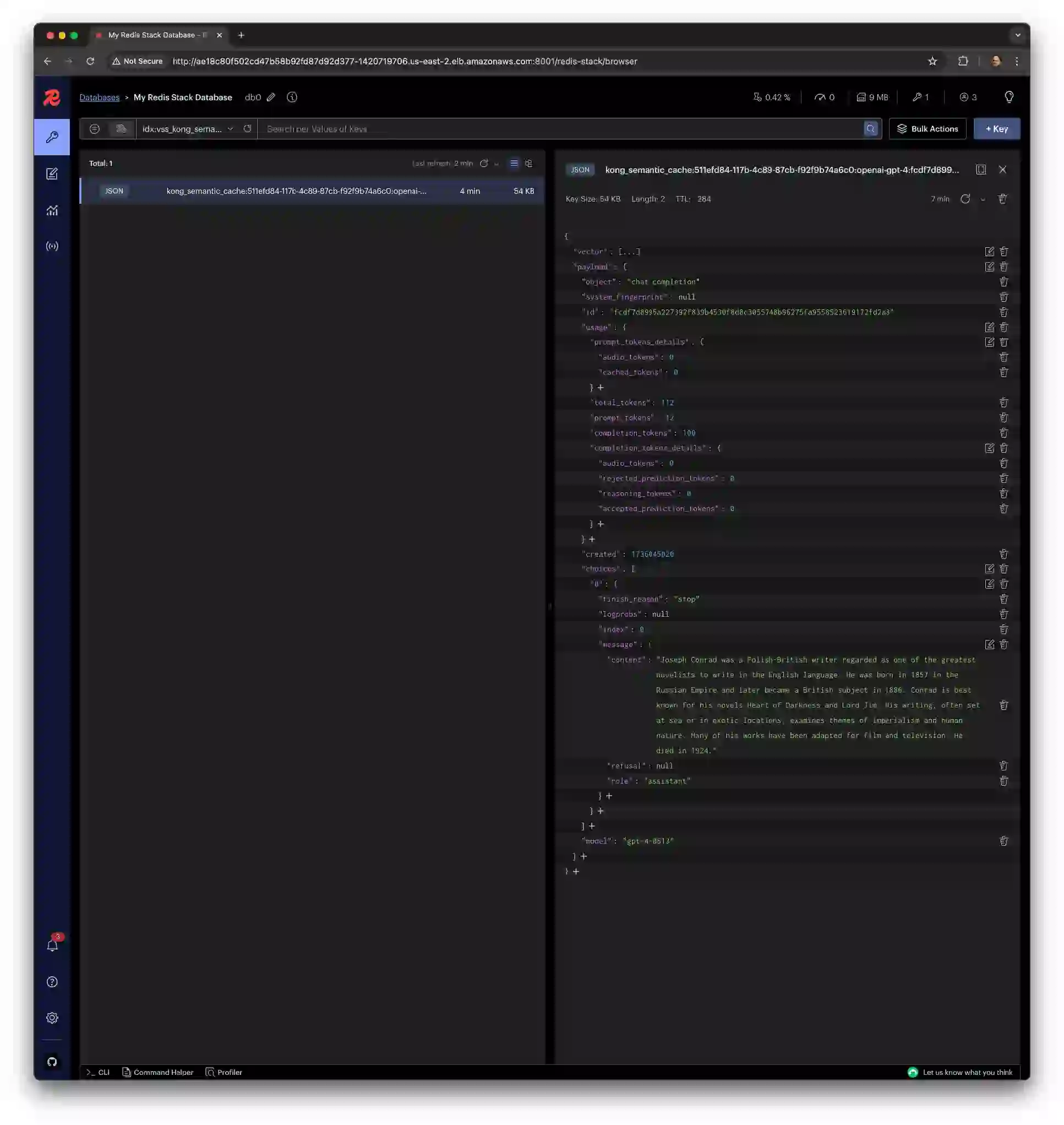
Task: Switch to list view of keys
Action: pyautogui.click(x=515, y=164)
